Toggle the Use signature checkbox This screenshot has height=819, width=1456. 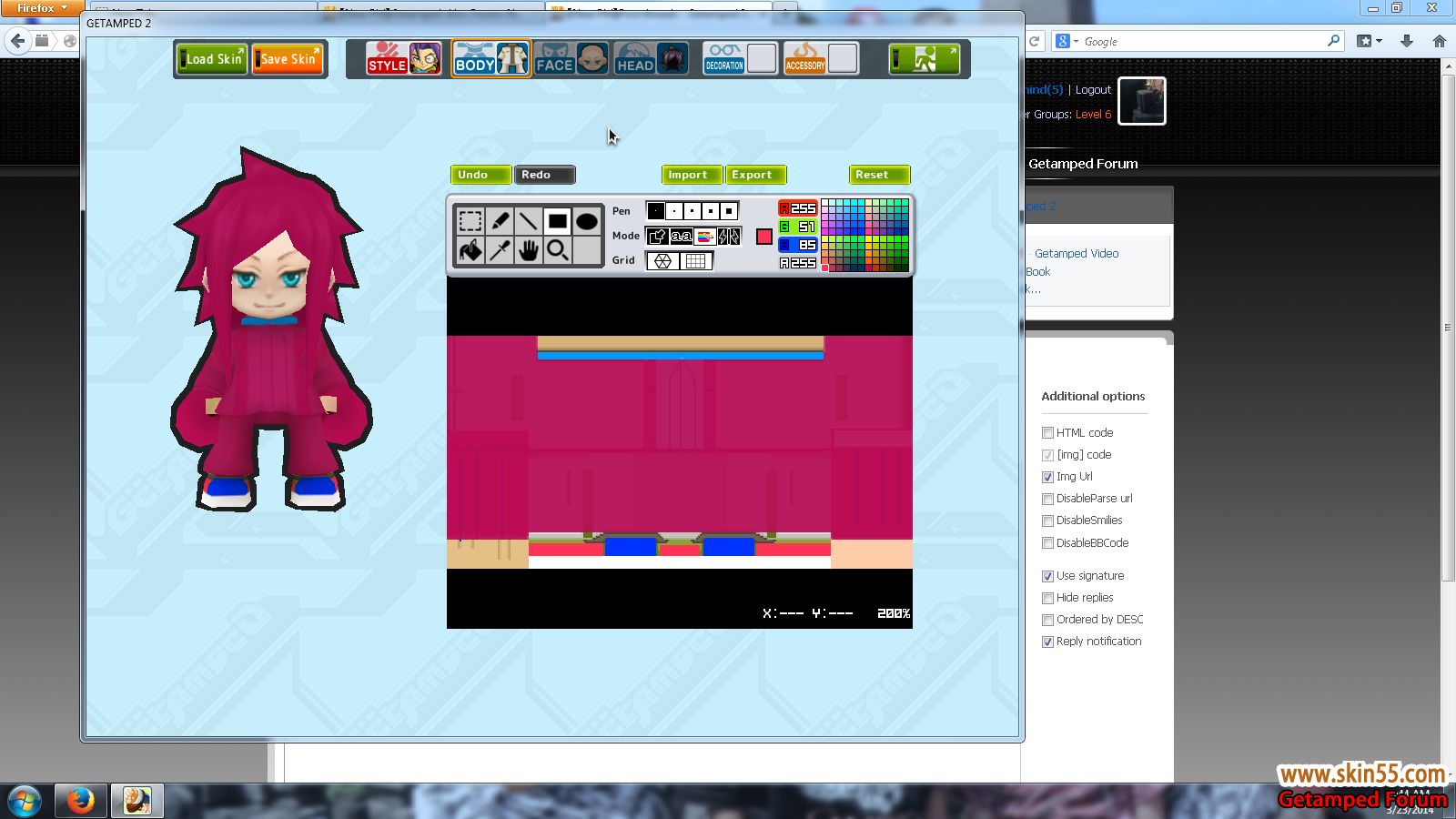click(x=1047, y=576)
